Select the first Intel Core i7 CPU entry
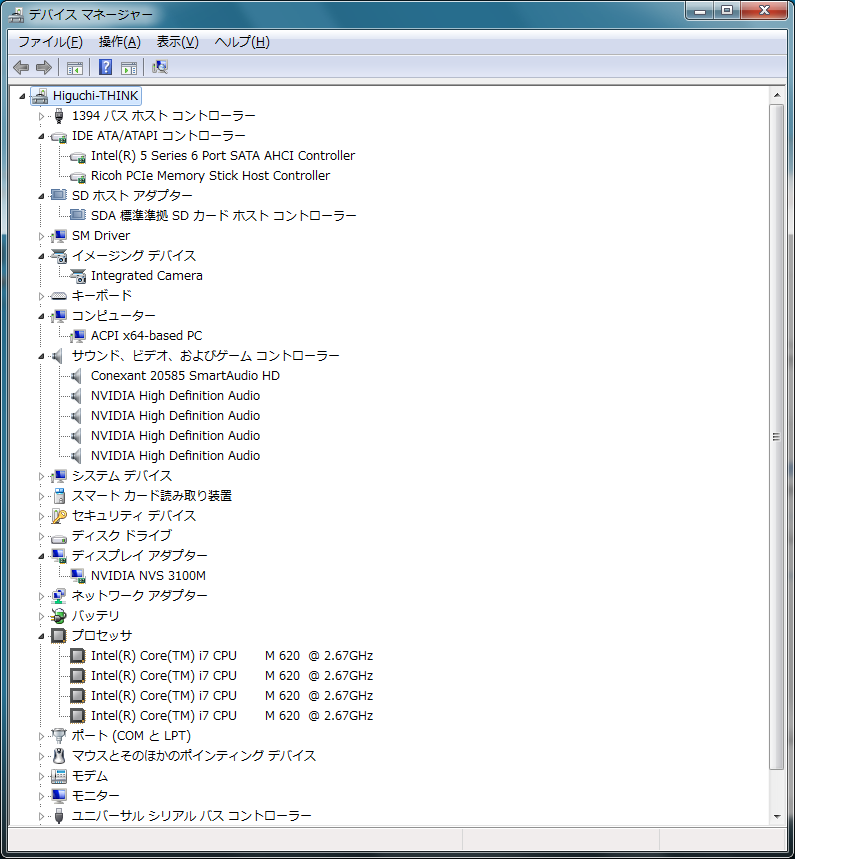The height and width of the screenshot is (859, 864). point(231,656)
